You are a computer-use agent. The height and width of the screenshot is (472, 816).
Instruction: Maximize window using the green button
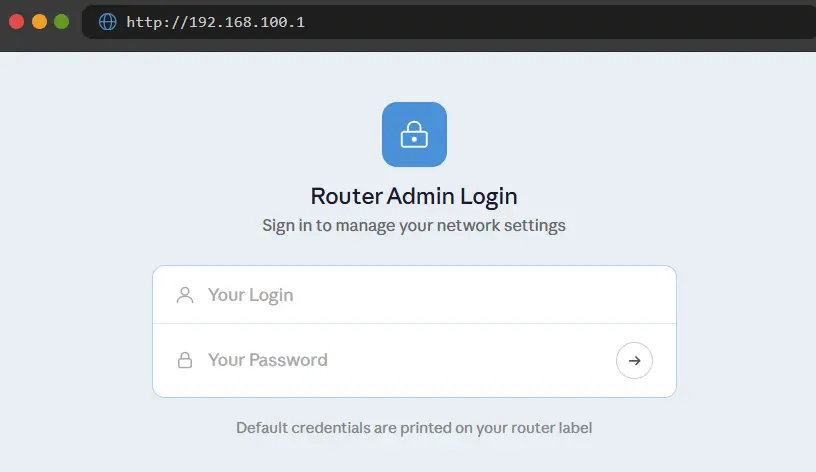62,22
